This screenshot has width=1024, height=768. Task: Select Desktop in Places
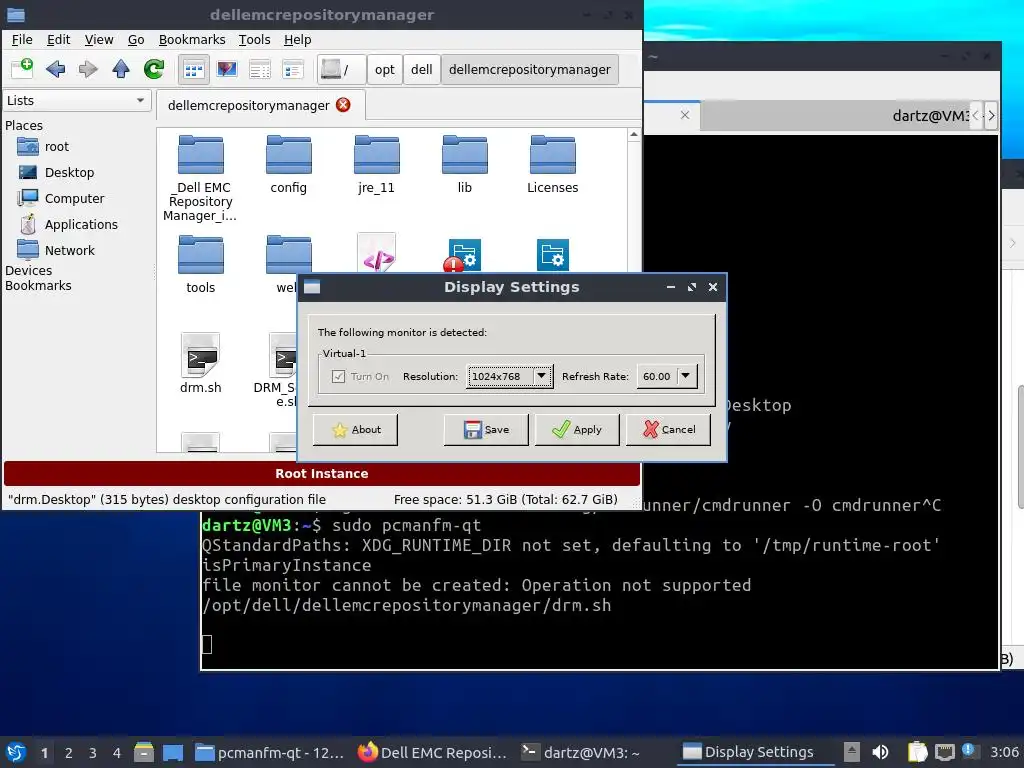(x=69, y=172)
